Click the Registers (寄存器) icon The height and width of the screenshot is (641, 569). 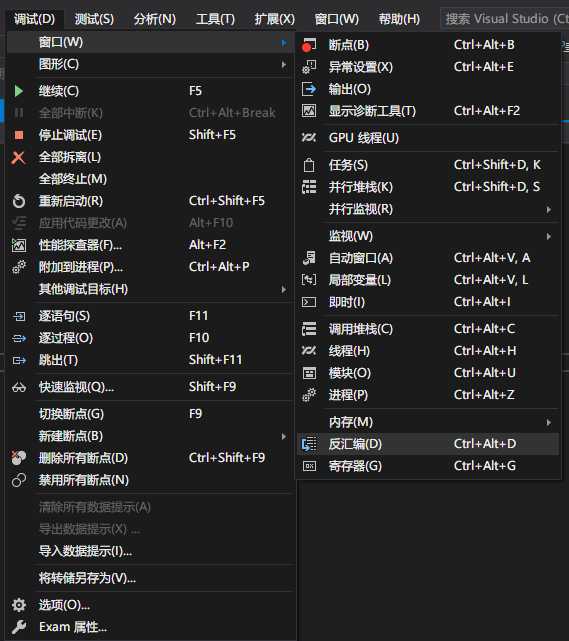point(309,466)
